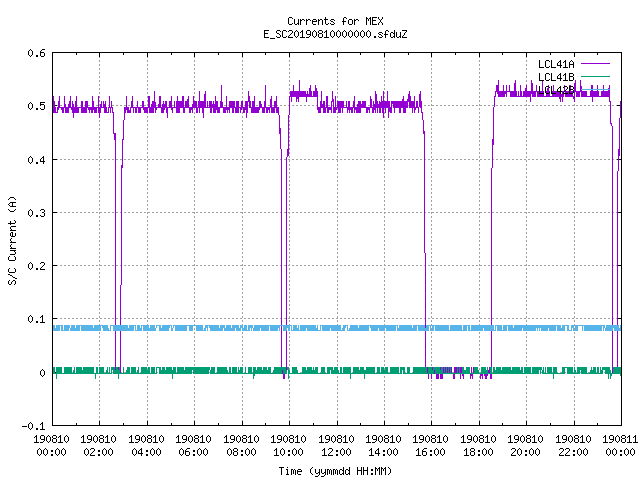The width and height of the screenshot is (640, 480).
Task: Click the purple line sample beside LCL41A
Action: click(x=595, y=64)
